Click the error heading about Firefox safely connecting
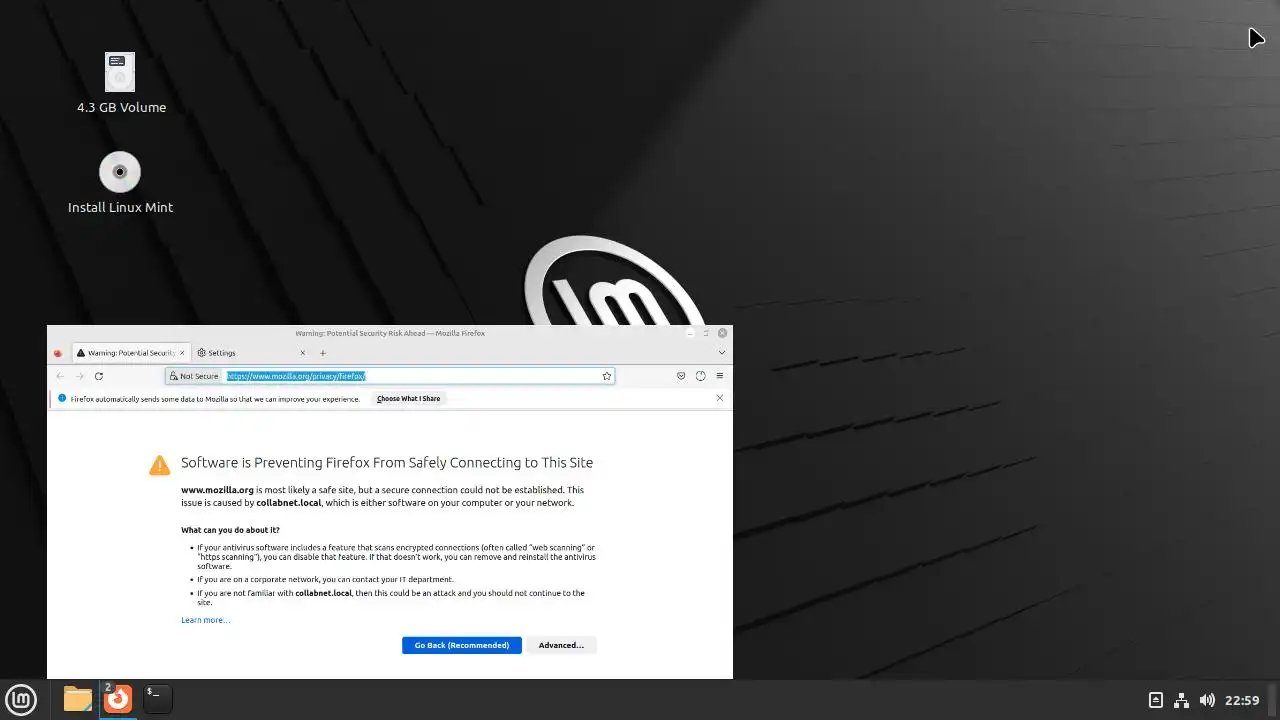This screenshot has height=720, width=1280. [x=387, y=462]
